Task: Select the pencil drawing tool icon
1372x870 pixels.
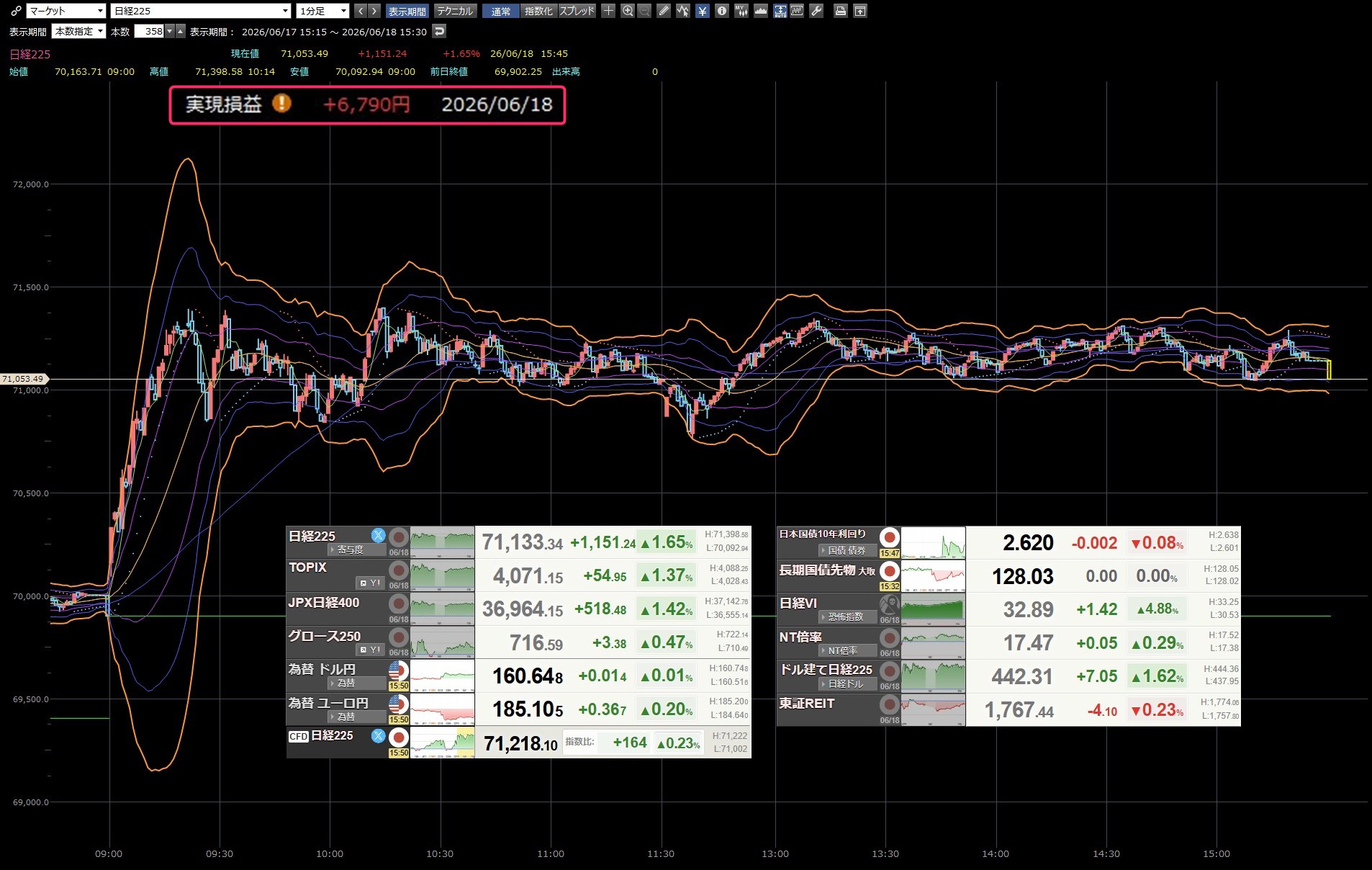Action: pyautogui.click(x=664, y=11)
